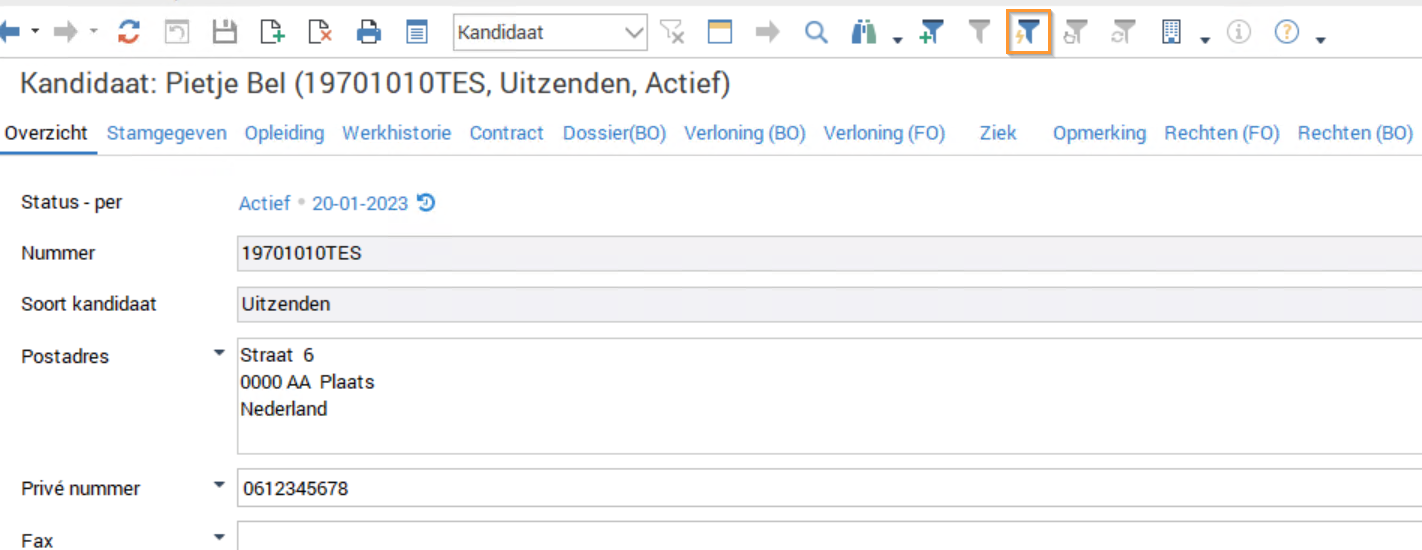
Task: Click the binoculars find icon
Action: click(x=864, y=32)
